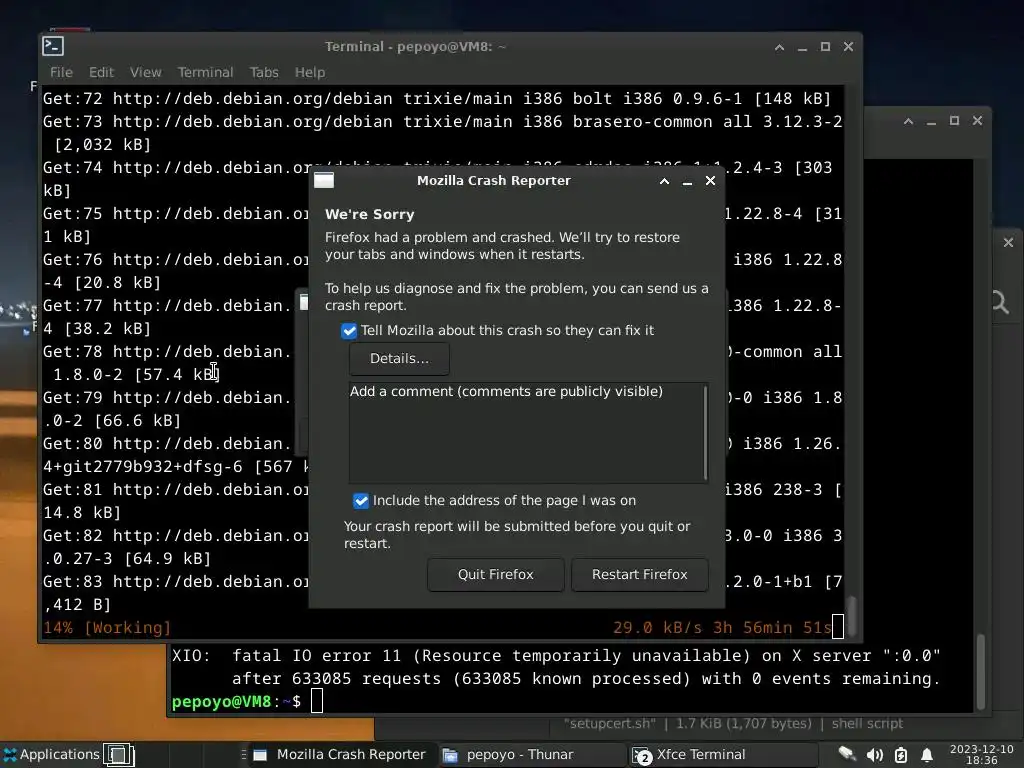Click the '14% [Working]' progress text
The image size is (1024, 768).
pyautogui.click(x=107, y=628)
